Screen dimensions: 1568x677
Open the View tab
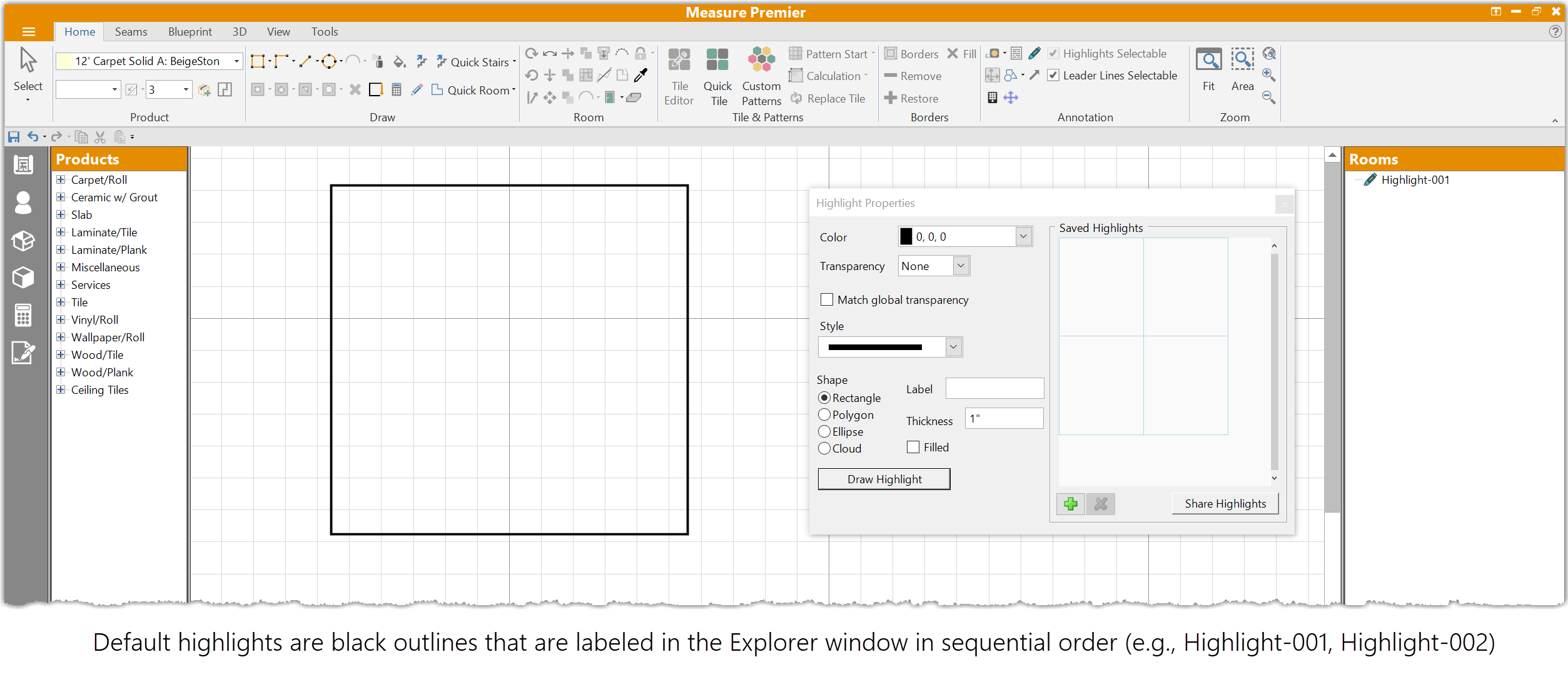pos(278,32)
